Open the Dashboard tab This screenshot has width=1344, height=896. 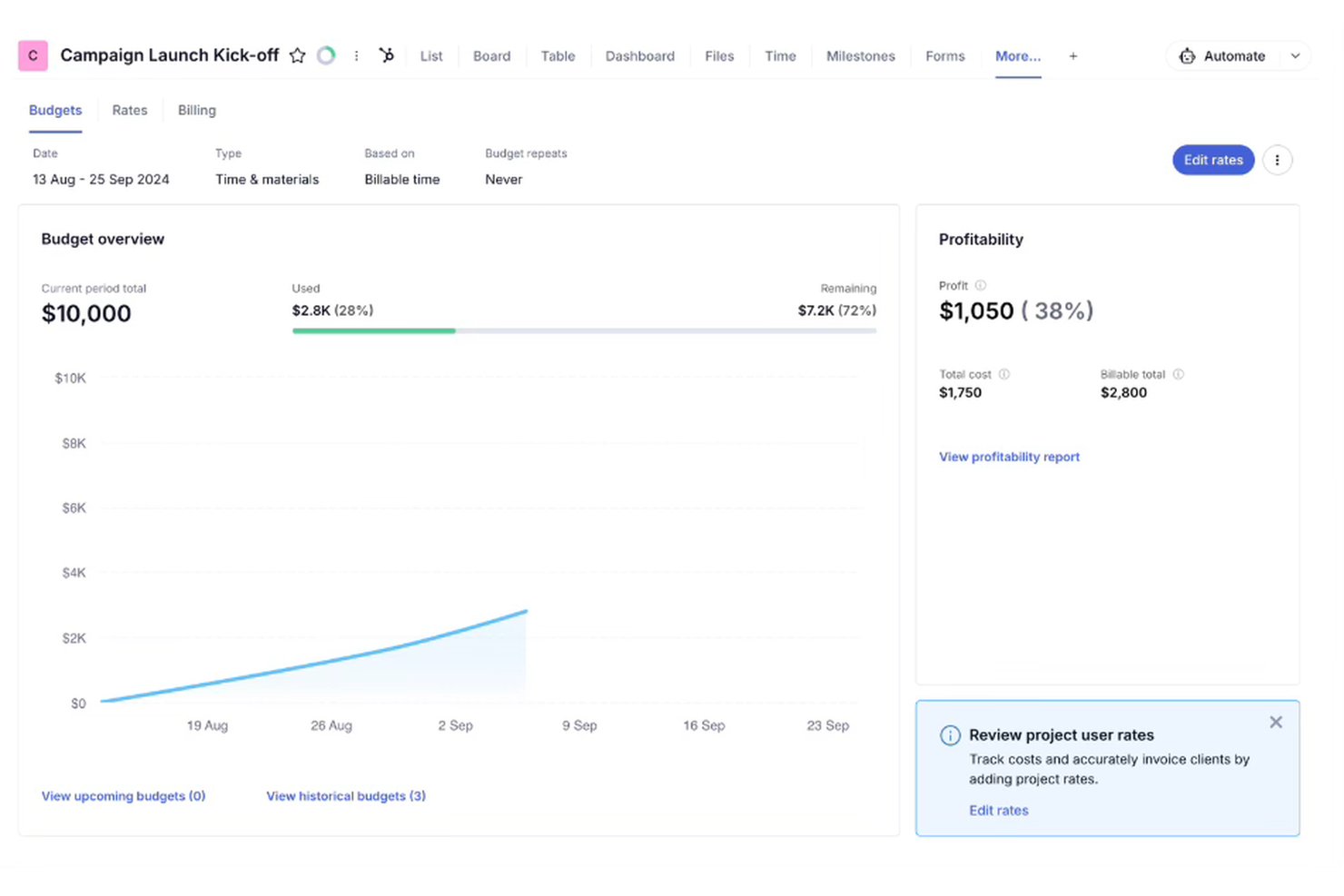640,56
